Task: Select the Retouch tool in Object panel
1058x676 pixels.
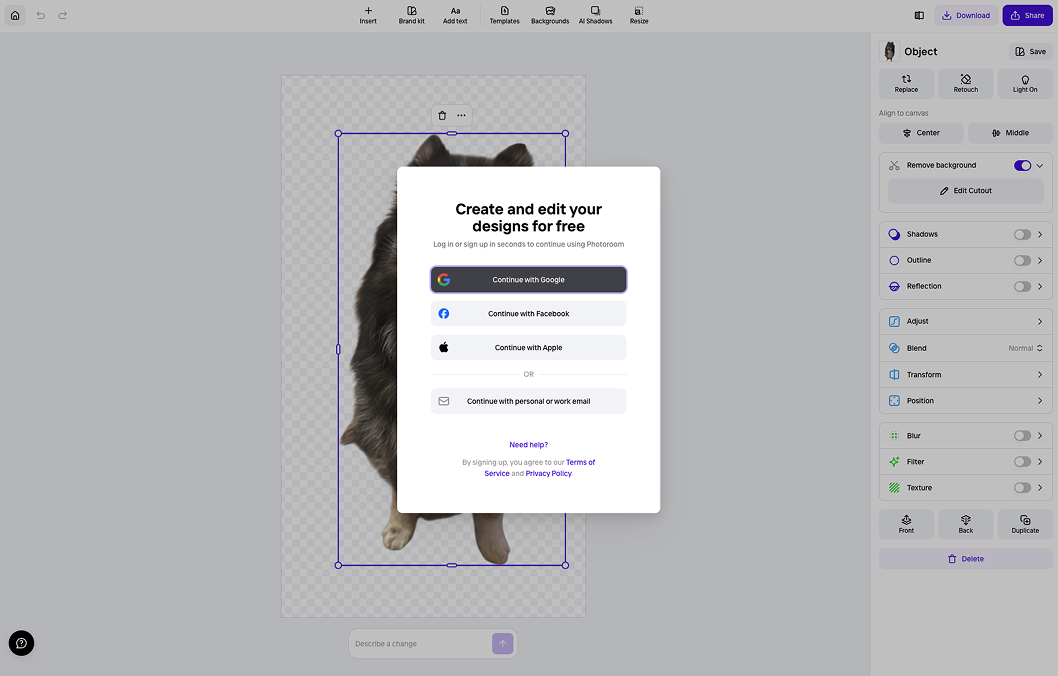Action: tap(966, 84)
